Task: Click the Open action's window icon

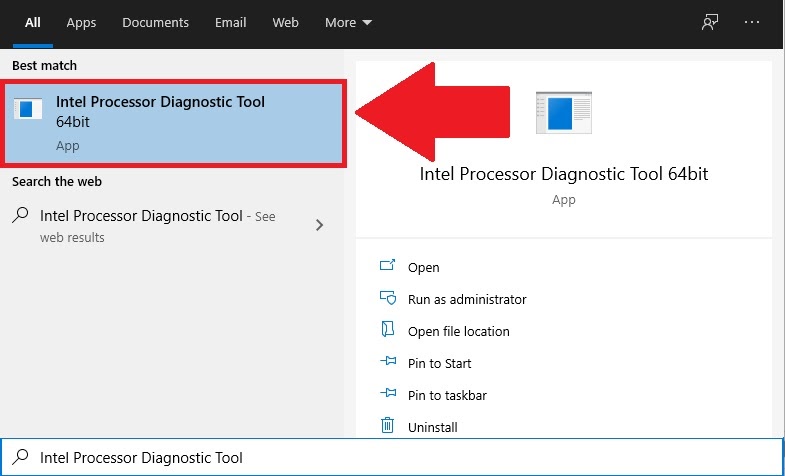Action: (387, 265)
